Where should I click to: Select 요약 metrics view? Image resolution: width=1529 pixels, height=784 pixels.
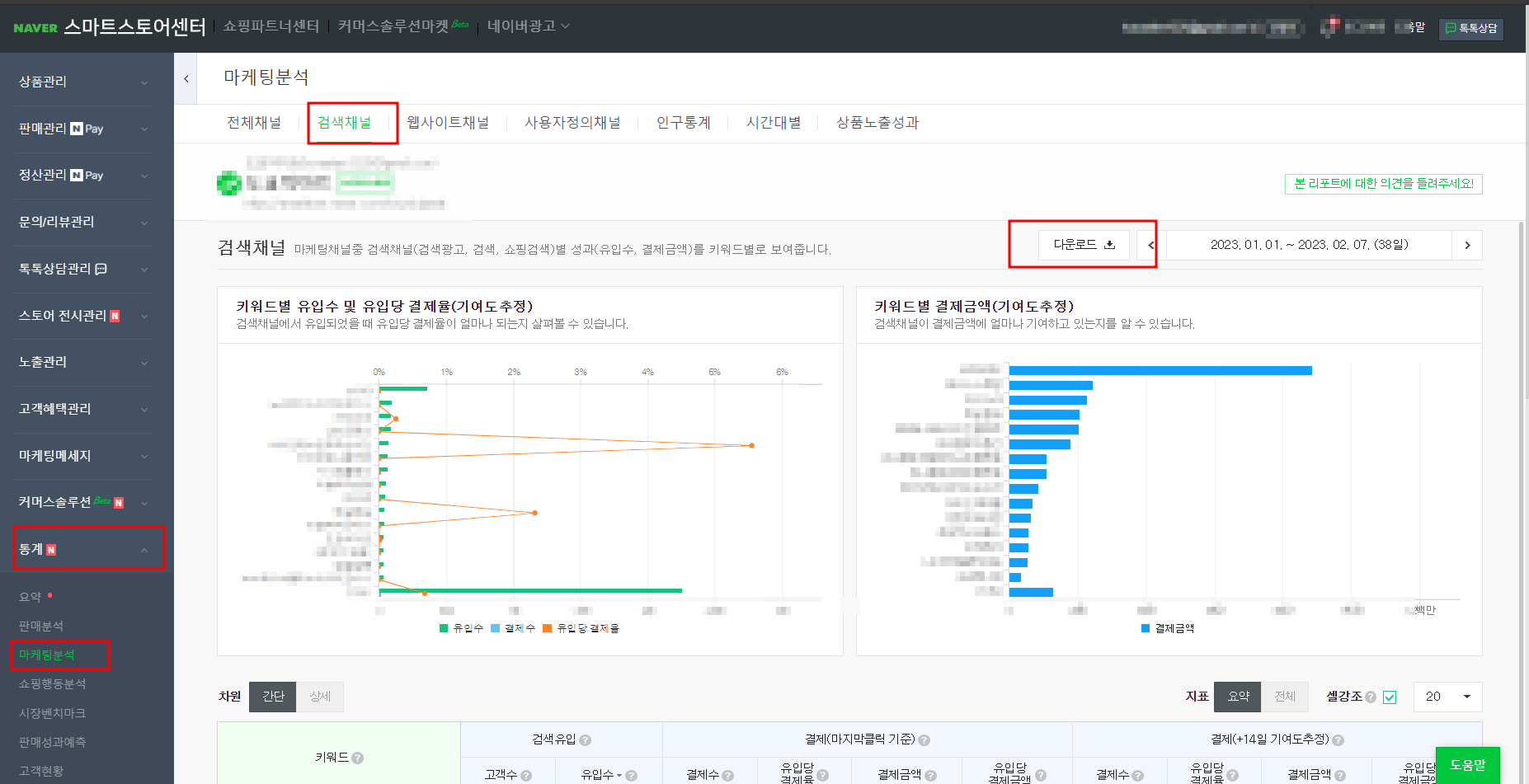(1239, 697)
